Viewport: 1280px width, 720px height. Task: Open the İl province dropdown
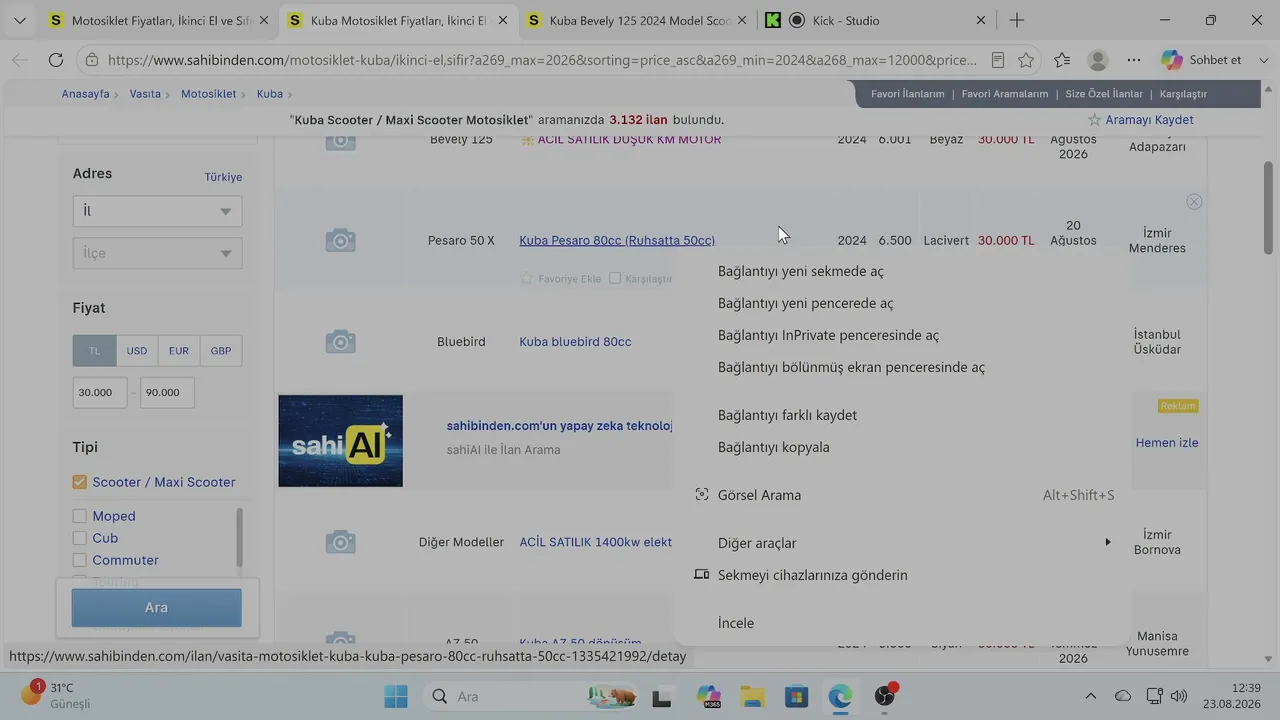[x=157, y=211]
